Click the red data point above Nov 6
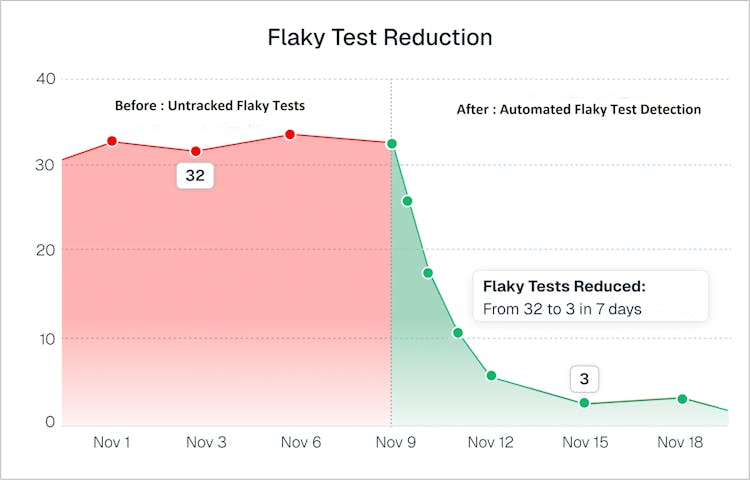Viewport: 750px width, 480px height. [290, 134]
